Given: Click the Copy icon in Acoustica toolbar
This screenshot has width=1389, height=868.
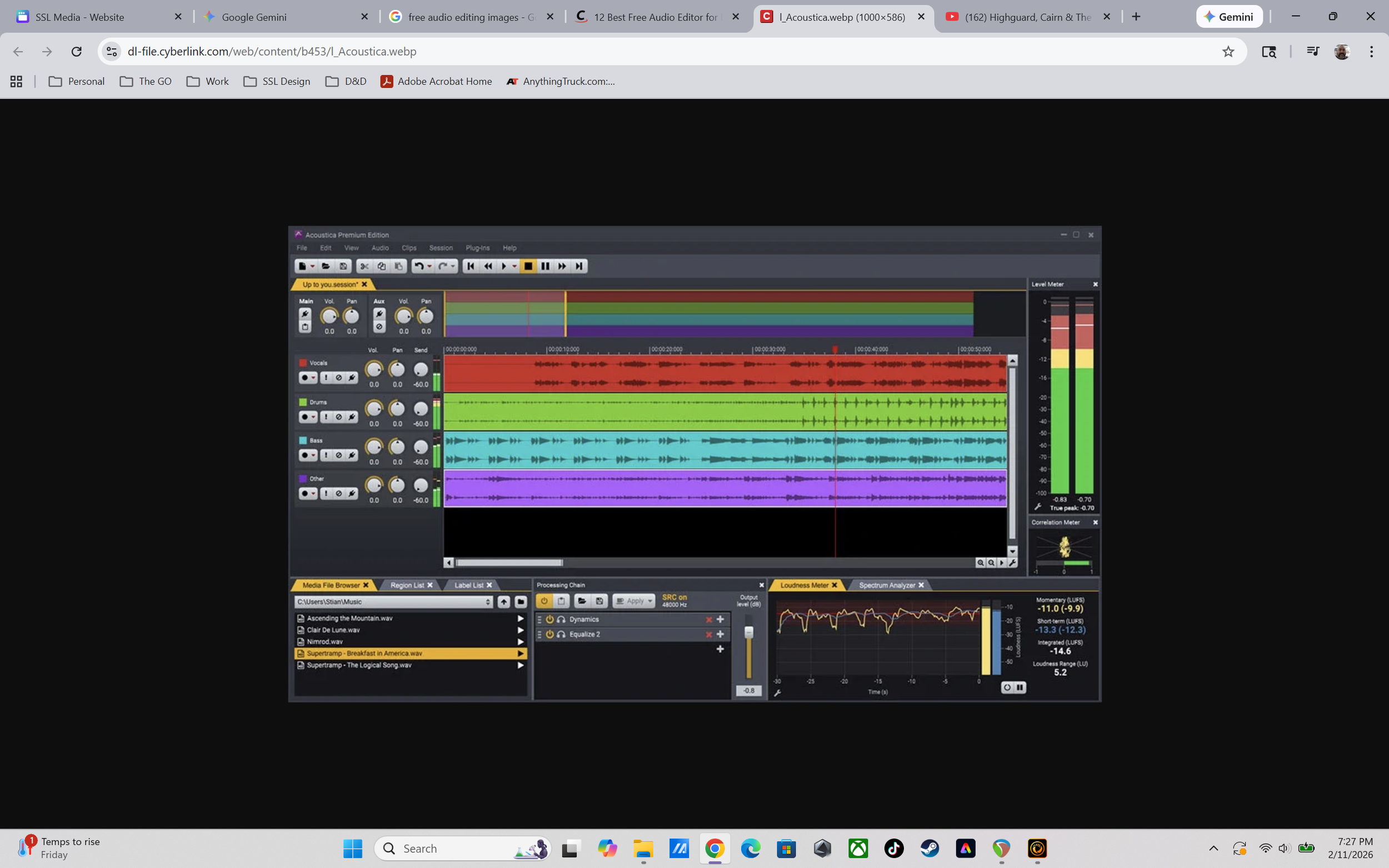Looking at the screenshot, I should point(381,267).
